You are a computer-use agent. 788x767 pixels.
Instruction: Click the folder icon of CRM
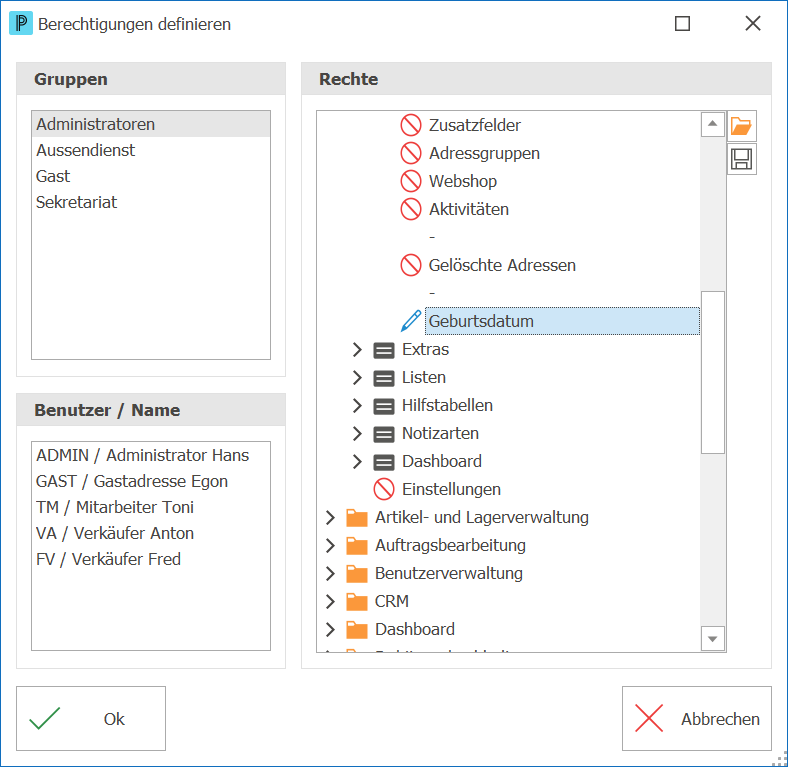[357, 602]
